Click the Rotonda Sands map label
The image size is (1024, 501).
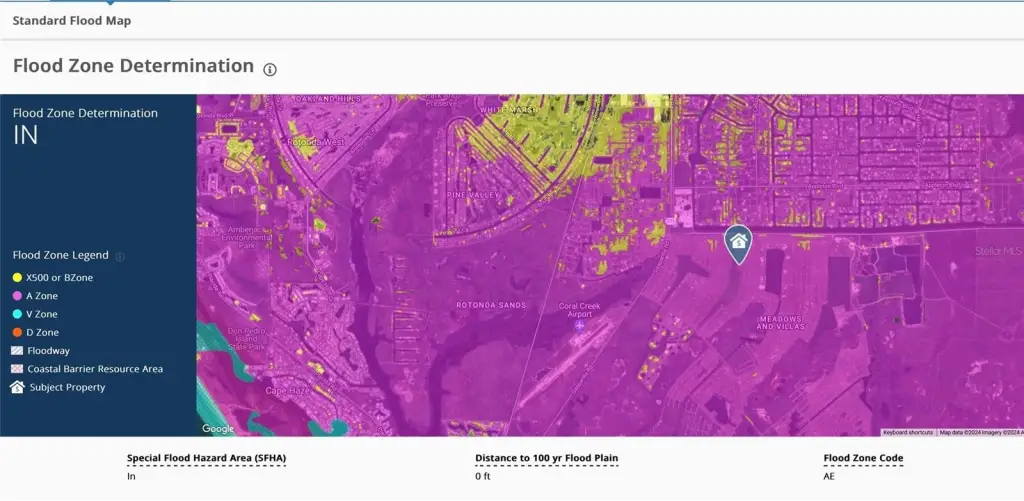[490, 304]
